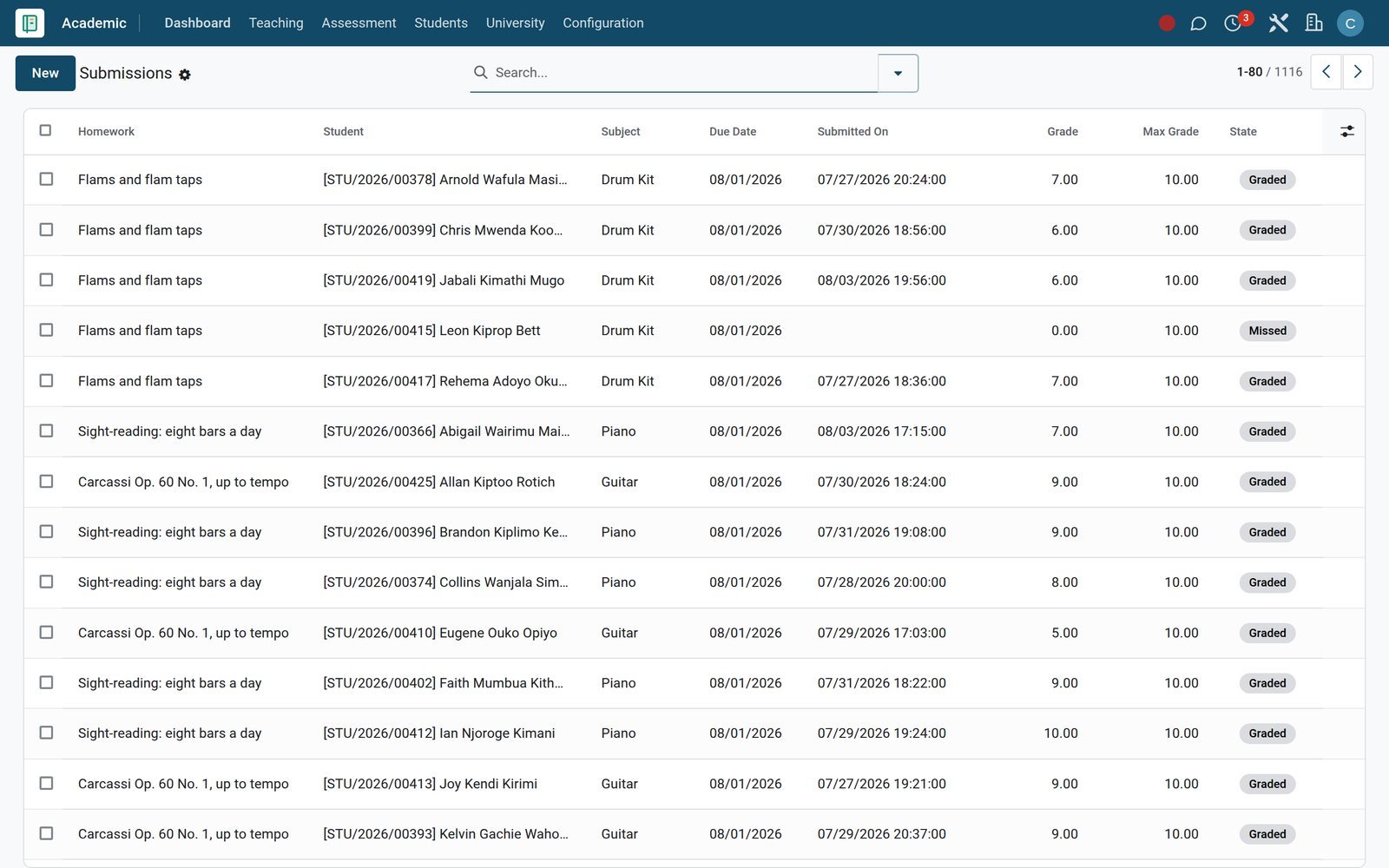Select the Arnold Wafula Masi submission checkbox
This screenshot has width=1389, height=868.
[46, 179]
